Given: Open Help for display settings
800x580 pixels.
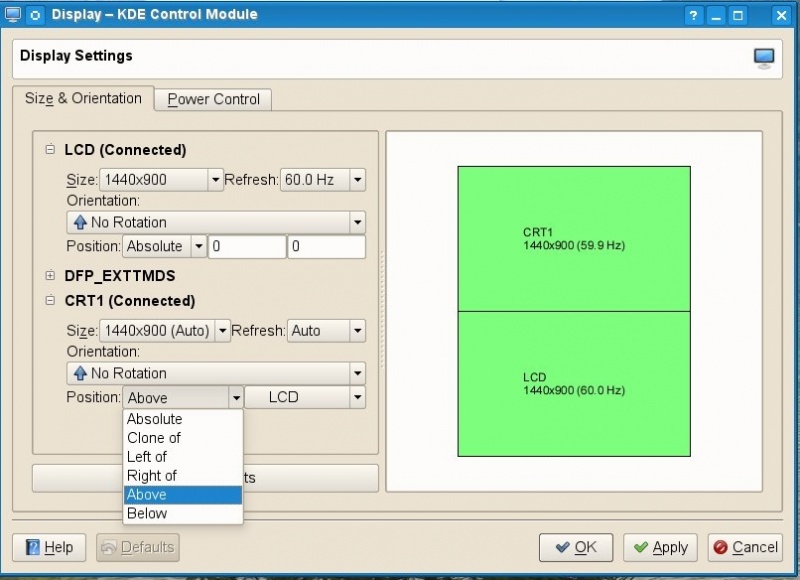Looking at the screenshot, I should point(49,547).
